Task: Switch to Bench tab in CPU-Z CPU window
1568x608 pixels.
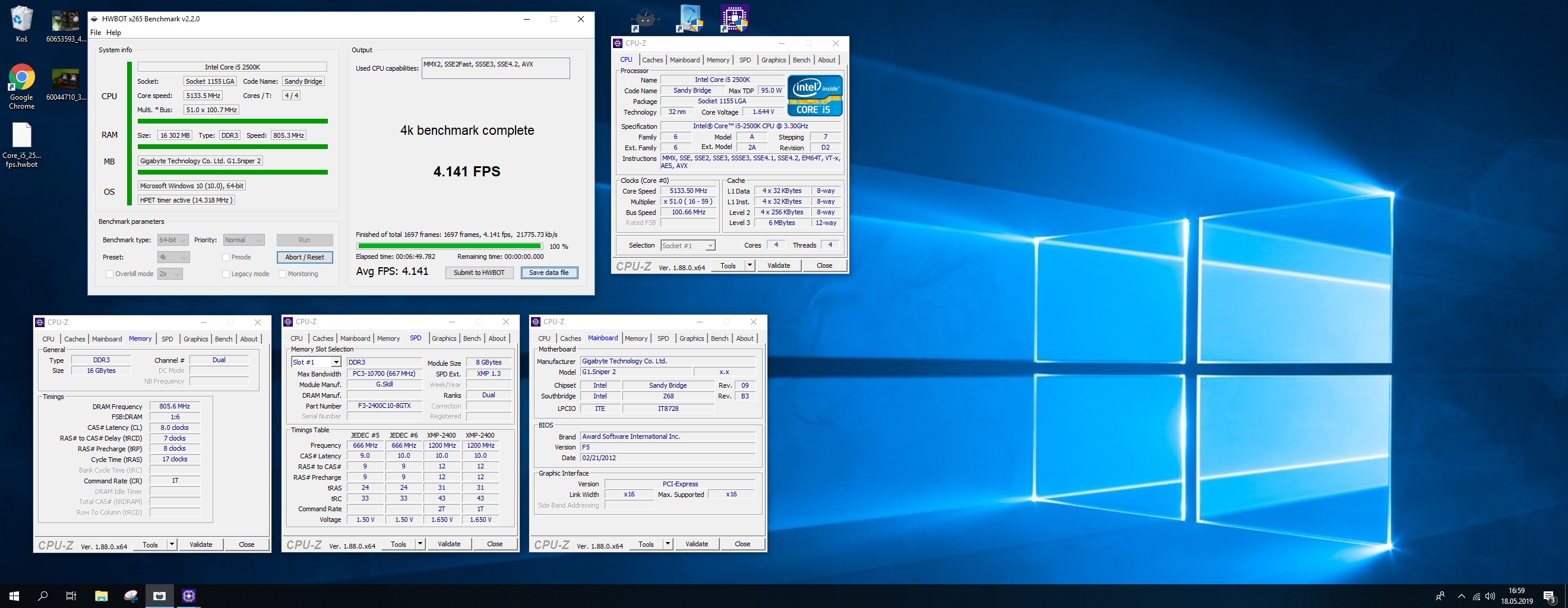Action: pos(802,59)
